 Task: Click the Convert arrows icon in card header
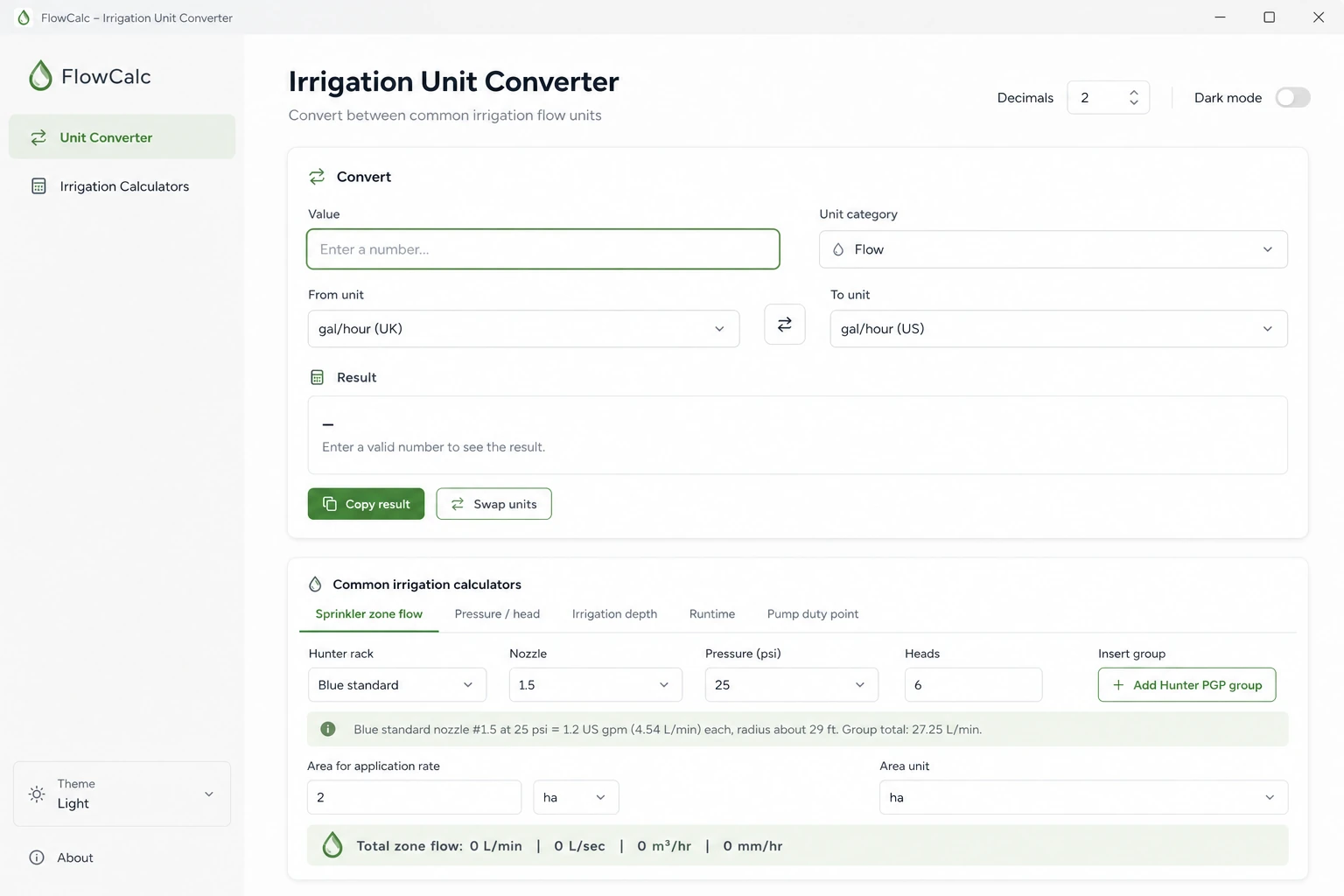[x=317, y=177]
